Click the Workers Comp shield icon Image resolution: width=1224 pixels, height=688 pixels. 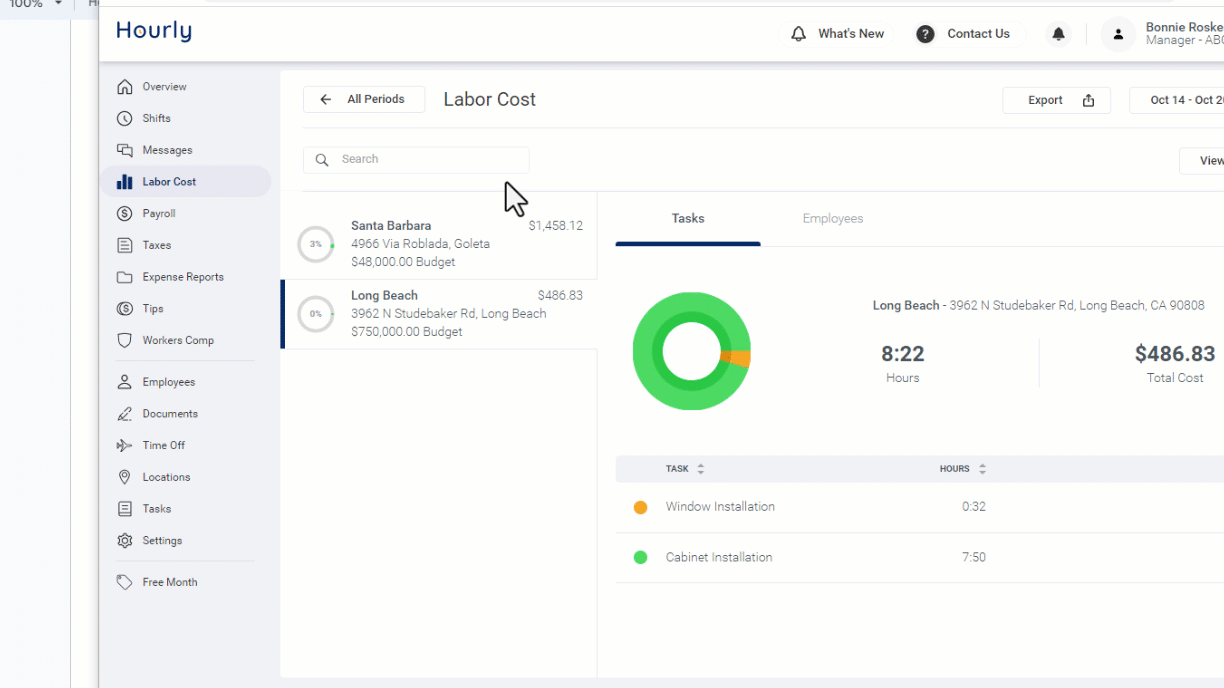coord(125,341)
